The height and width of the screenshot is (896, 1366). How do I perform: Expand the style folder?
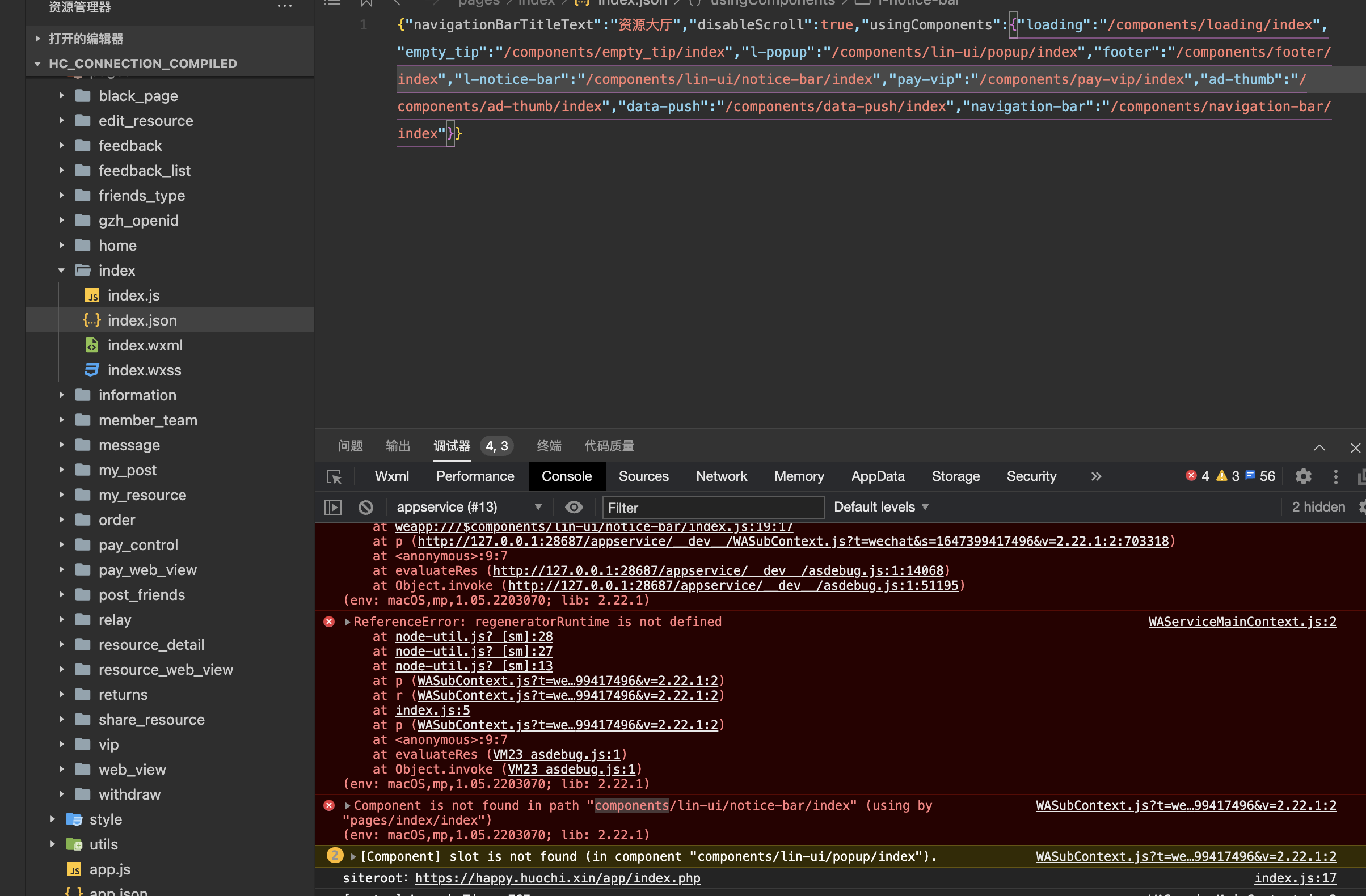53,819
